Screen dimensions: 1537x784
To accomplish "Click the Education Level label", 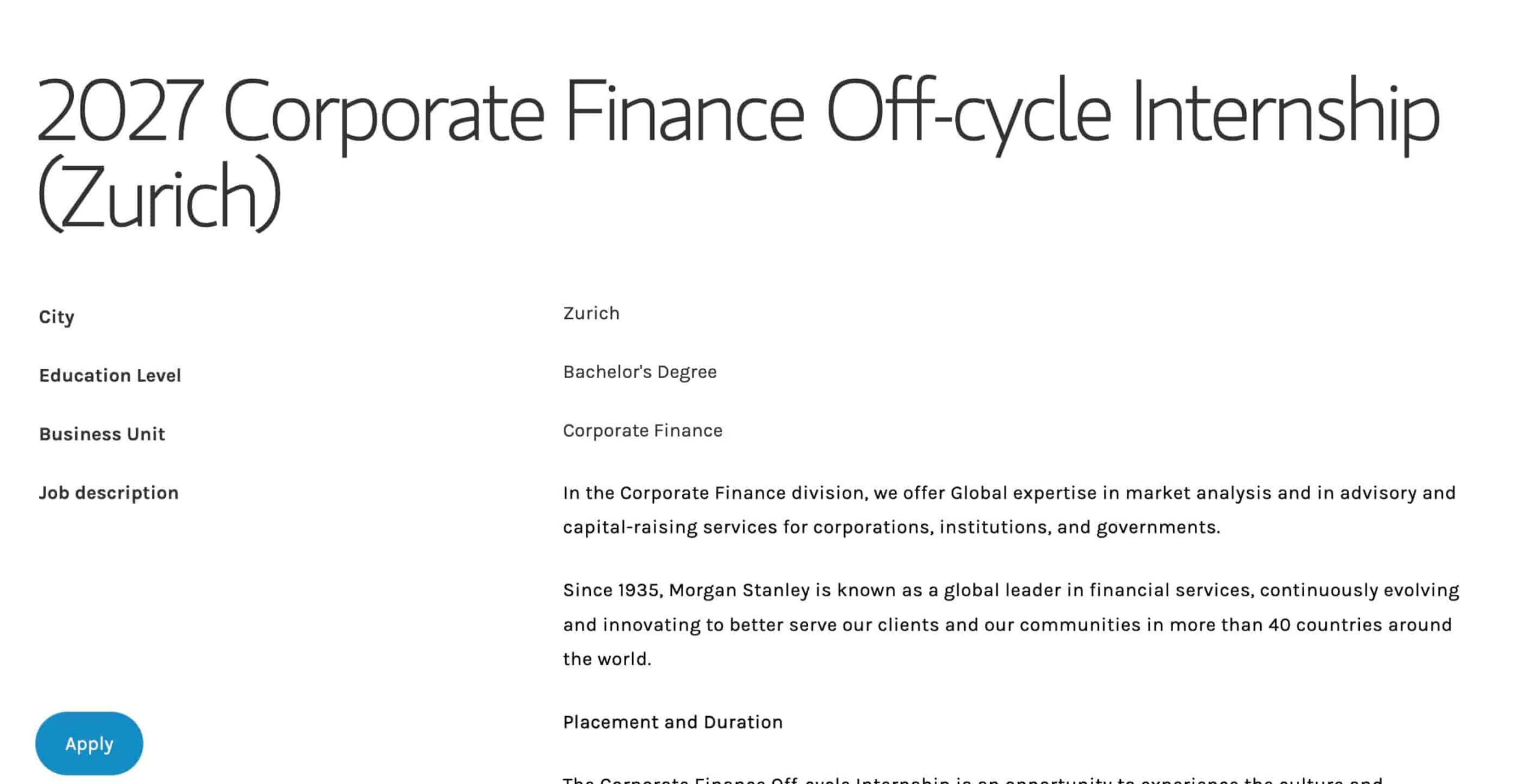I will (x=110, y=375).
